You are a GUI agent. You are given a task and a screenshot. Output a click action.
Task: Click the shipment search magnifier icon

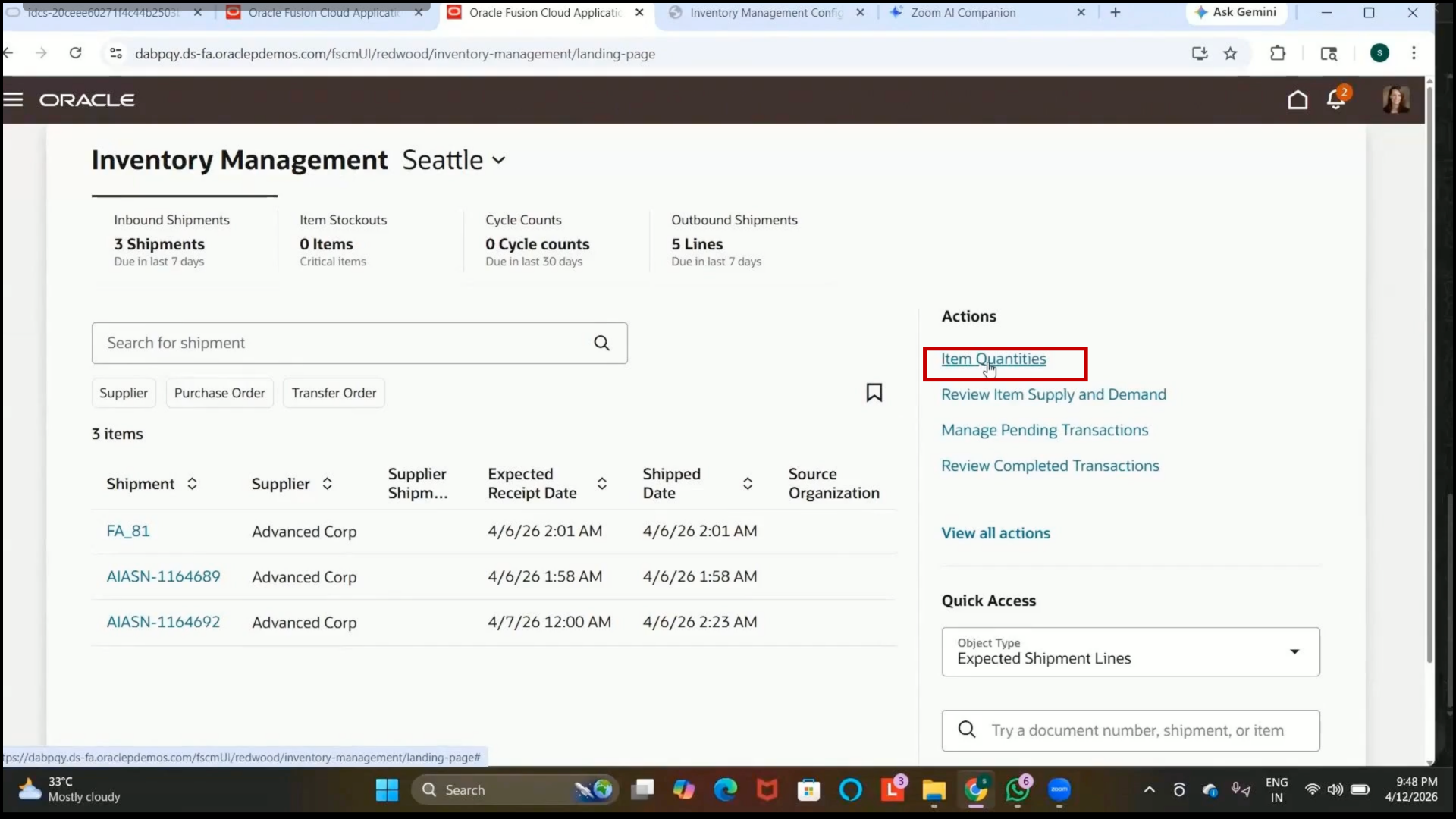tap(601, 343)
